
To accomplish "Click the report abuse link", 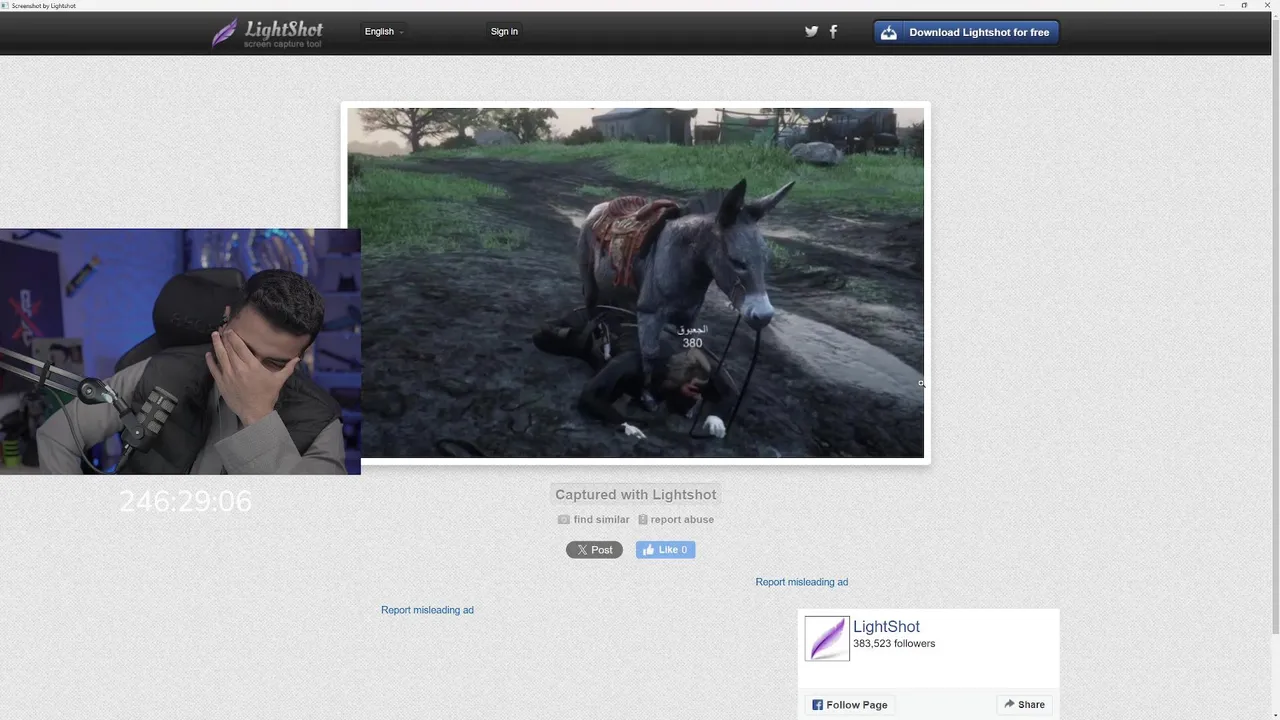I will [x=676, y=520].
